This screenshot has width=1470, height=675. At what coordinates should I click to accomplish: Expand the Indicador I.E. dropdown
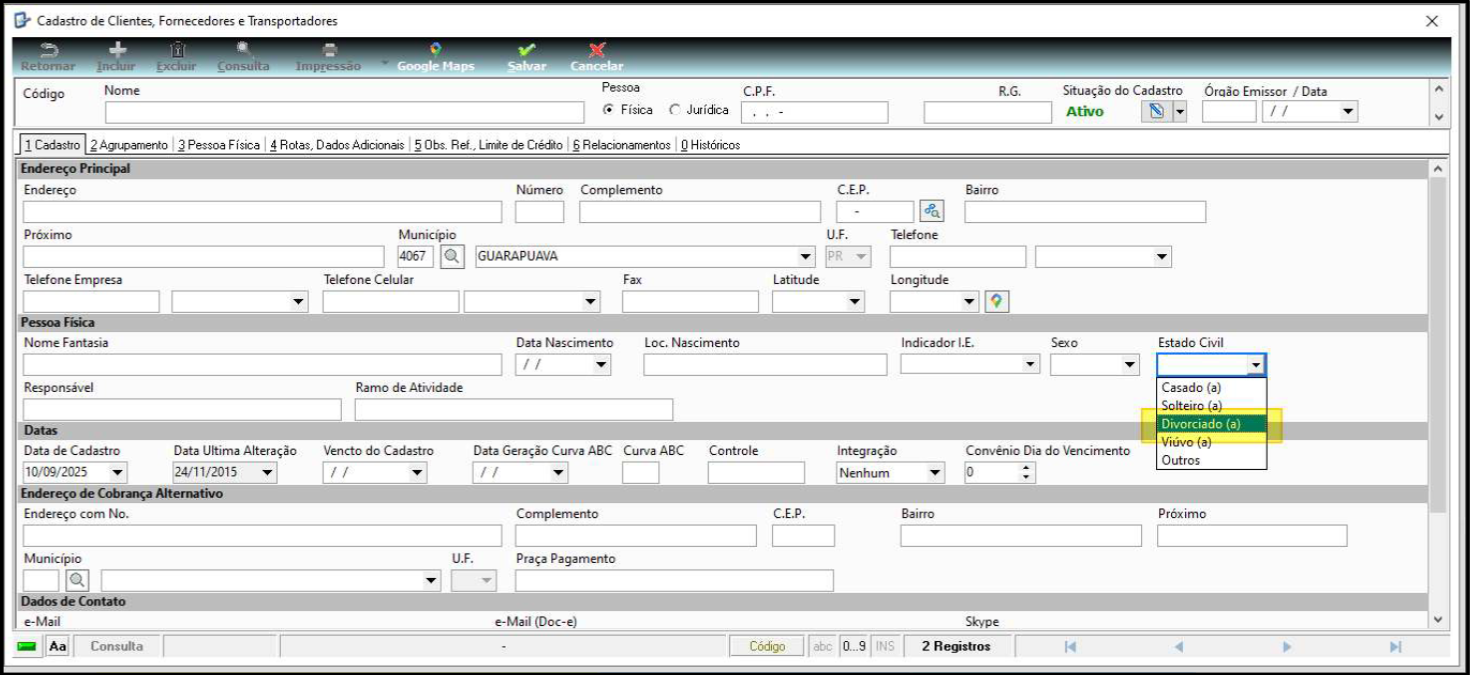tap(1030, 365)
